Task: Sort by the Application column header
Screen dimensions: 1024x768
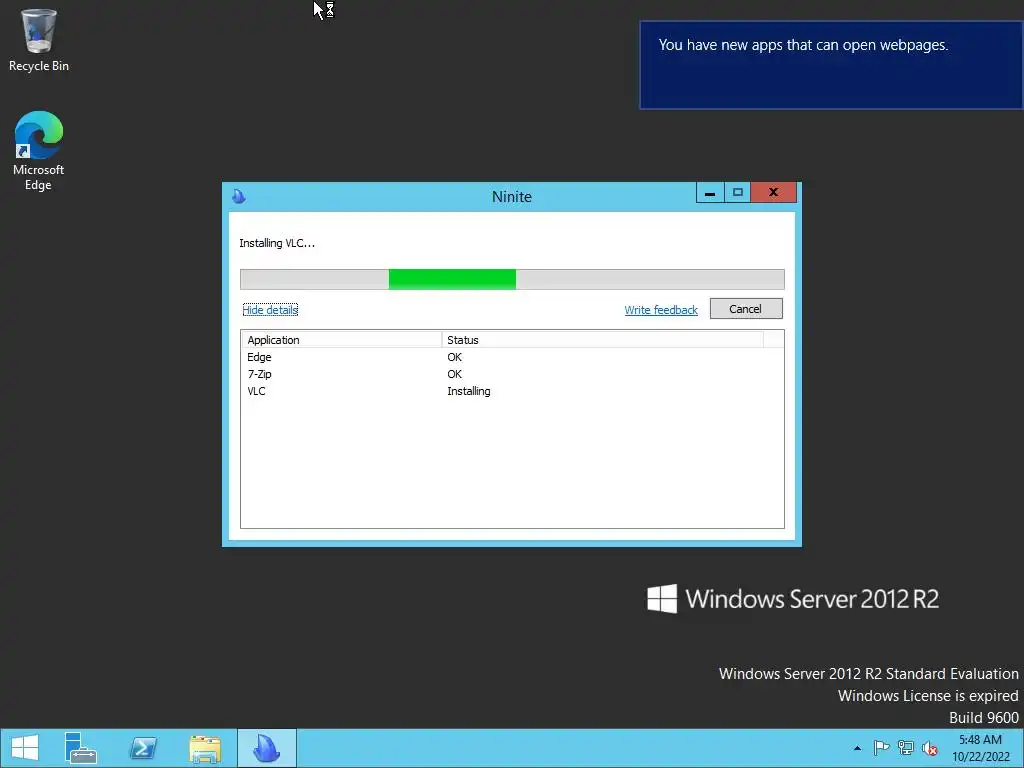Action: tap(342, 340)
